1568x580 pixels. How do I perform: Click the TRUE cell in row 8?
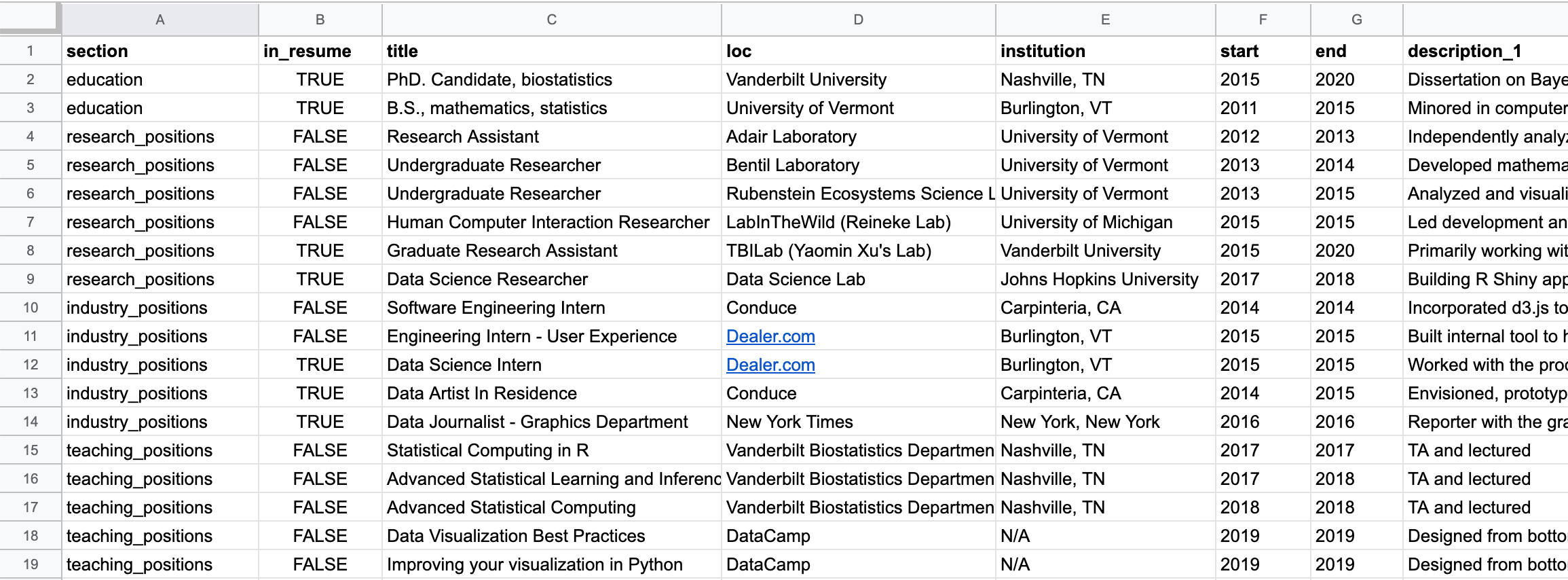point(320,251)
